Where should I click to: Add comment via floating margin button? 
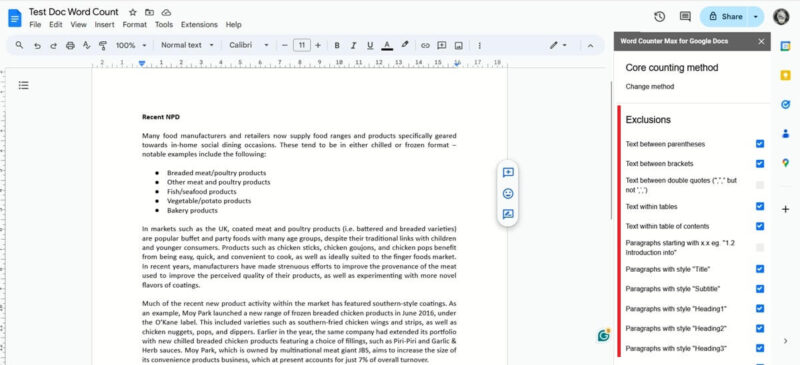click(x=508, y=173)
